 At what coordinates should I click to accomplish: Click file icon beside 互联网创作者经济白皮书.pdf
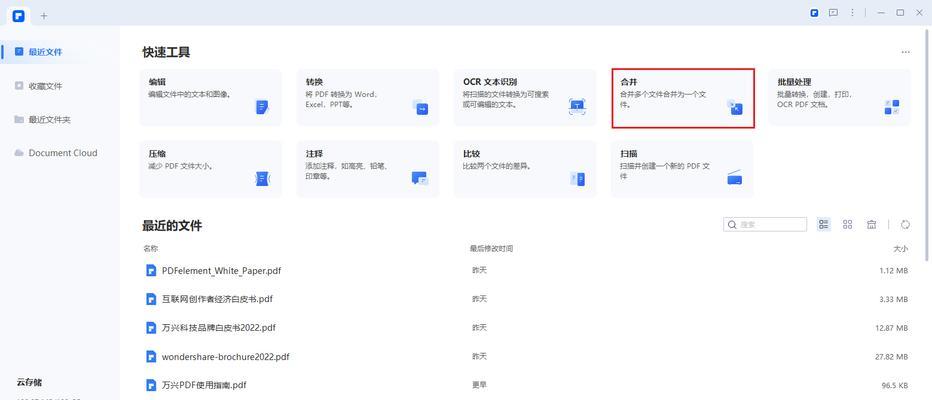[151, 299]
